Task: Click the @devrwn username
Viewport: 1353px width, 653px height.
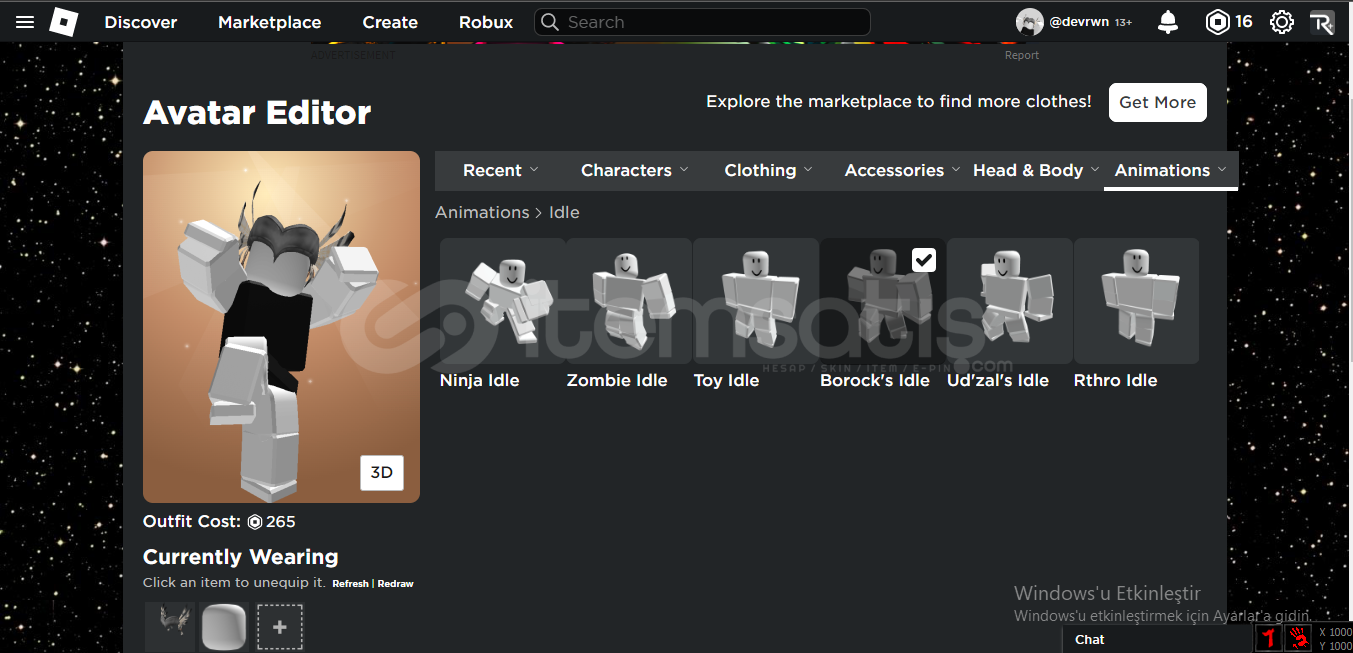Action: [x=1079, y=22]
